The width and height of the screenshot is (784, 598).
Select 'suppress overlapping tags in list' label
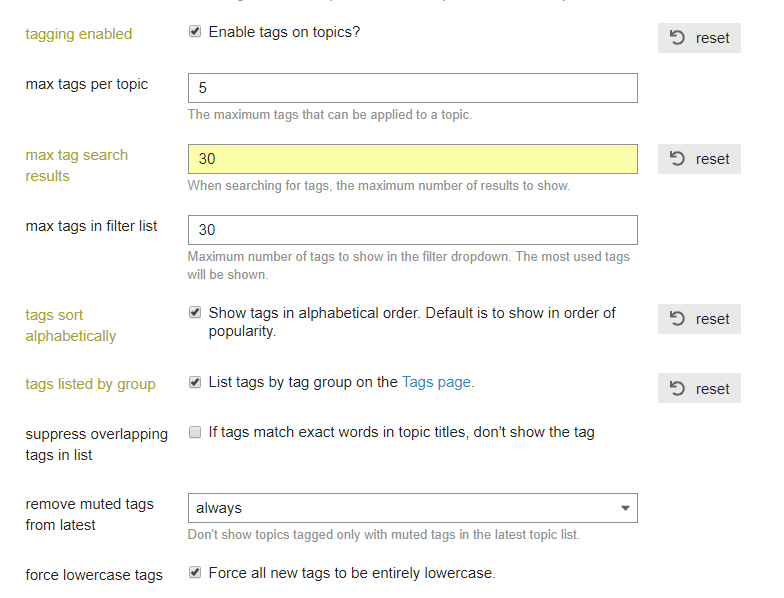click(96, 444)
